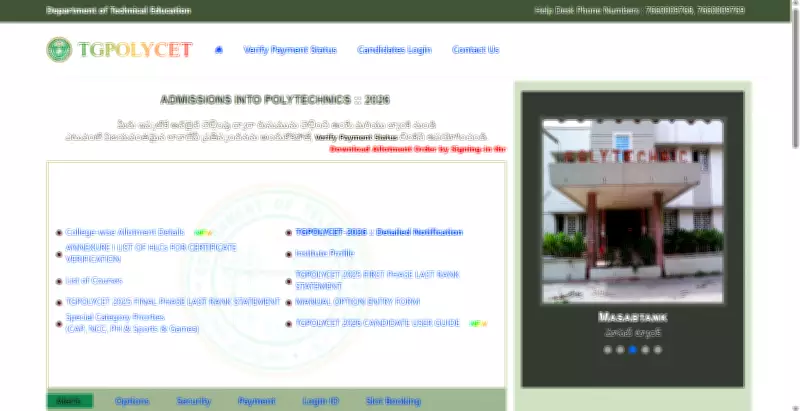This screenshot has height=411, width=800.
Task: Open Candidates Login page
Action: click(x=394, y=50)
